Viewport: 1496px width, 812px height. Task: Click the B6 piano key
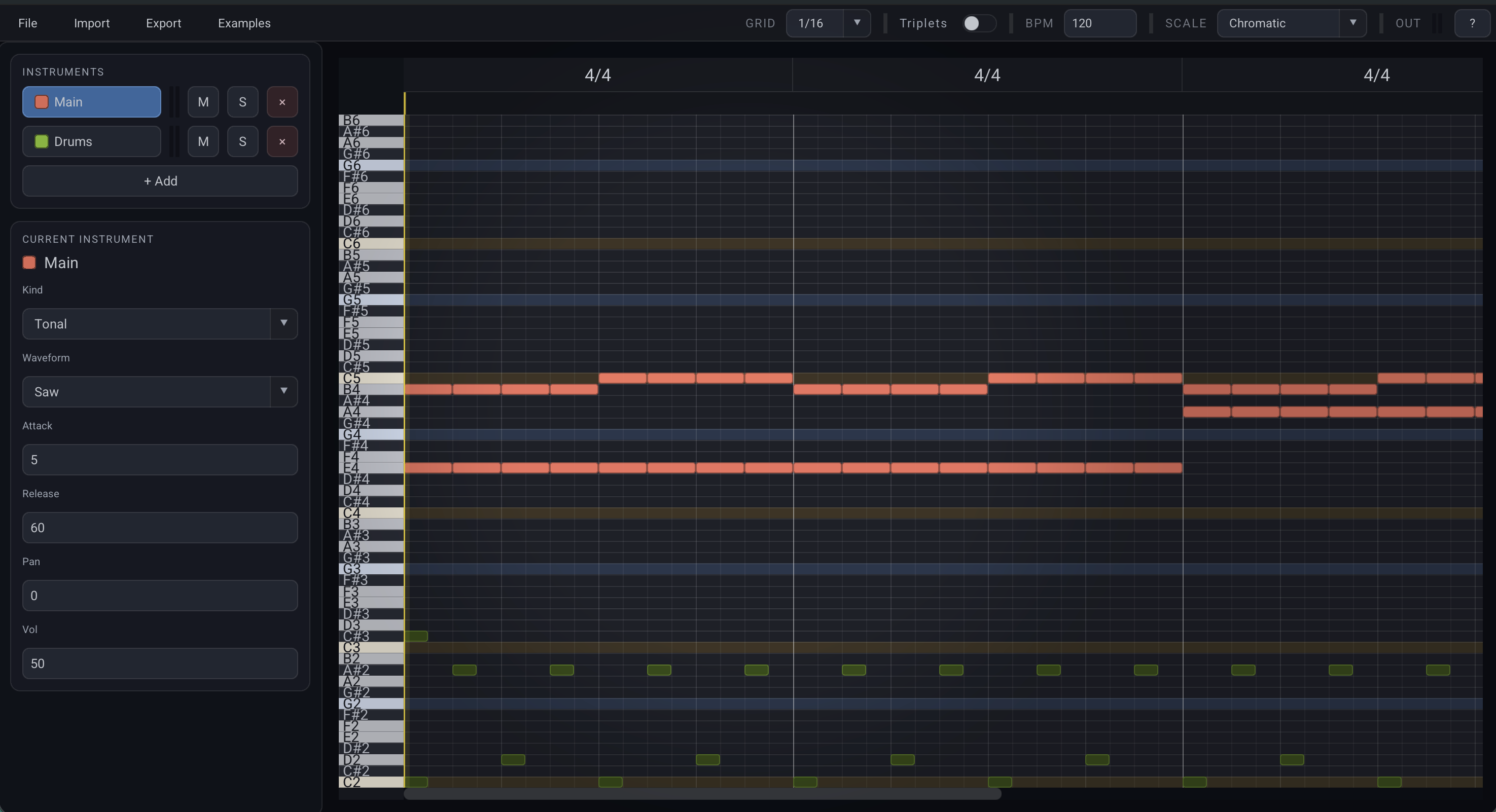pyautogui.click(x=371, y=120)
